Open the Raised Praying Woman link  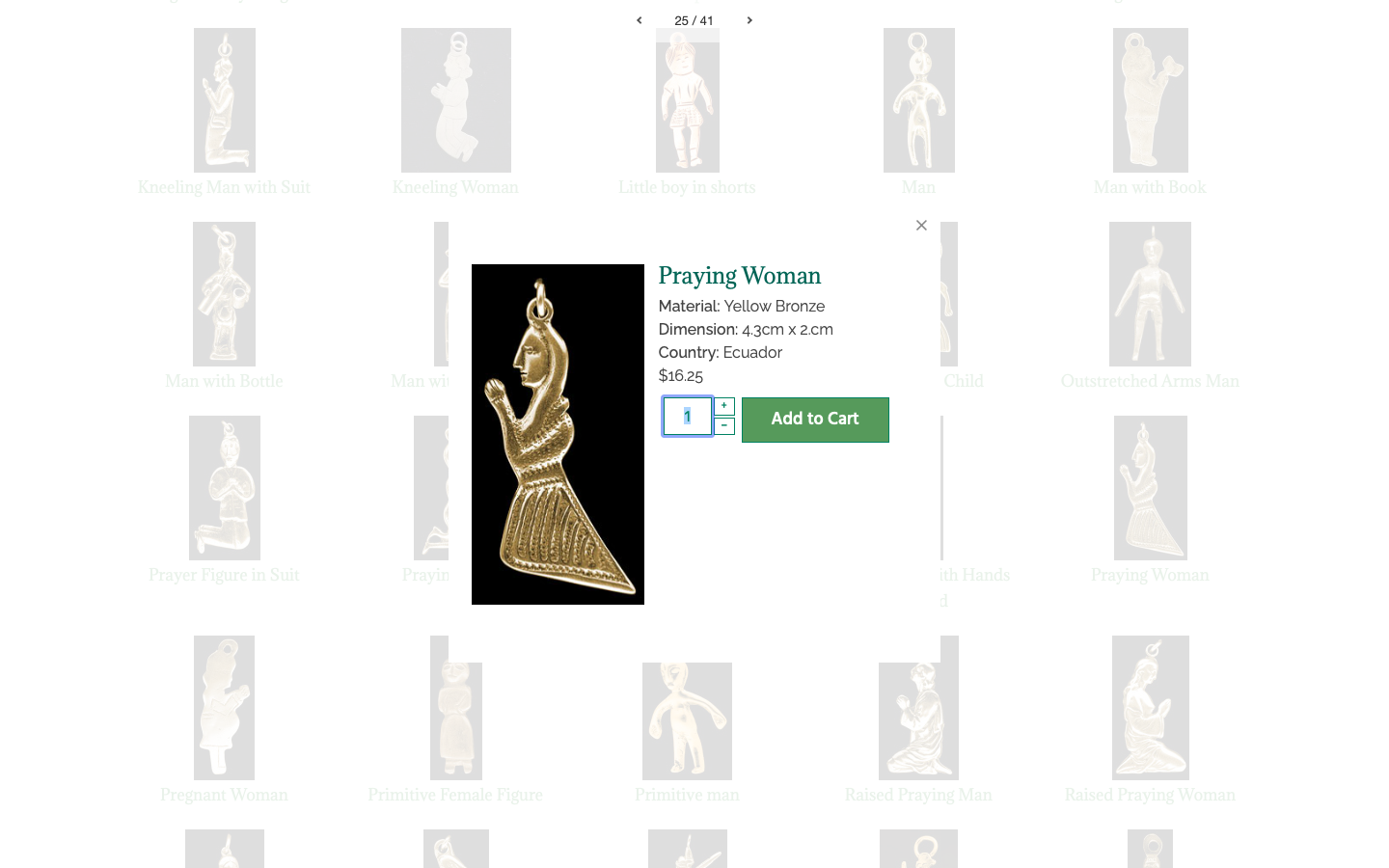point(1150,795)
